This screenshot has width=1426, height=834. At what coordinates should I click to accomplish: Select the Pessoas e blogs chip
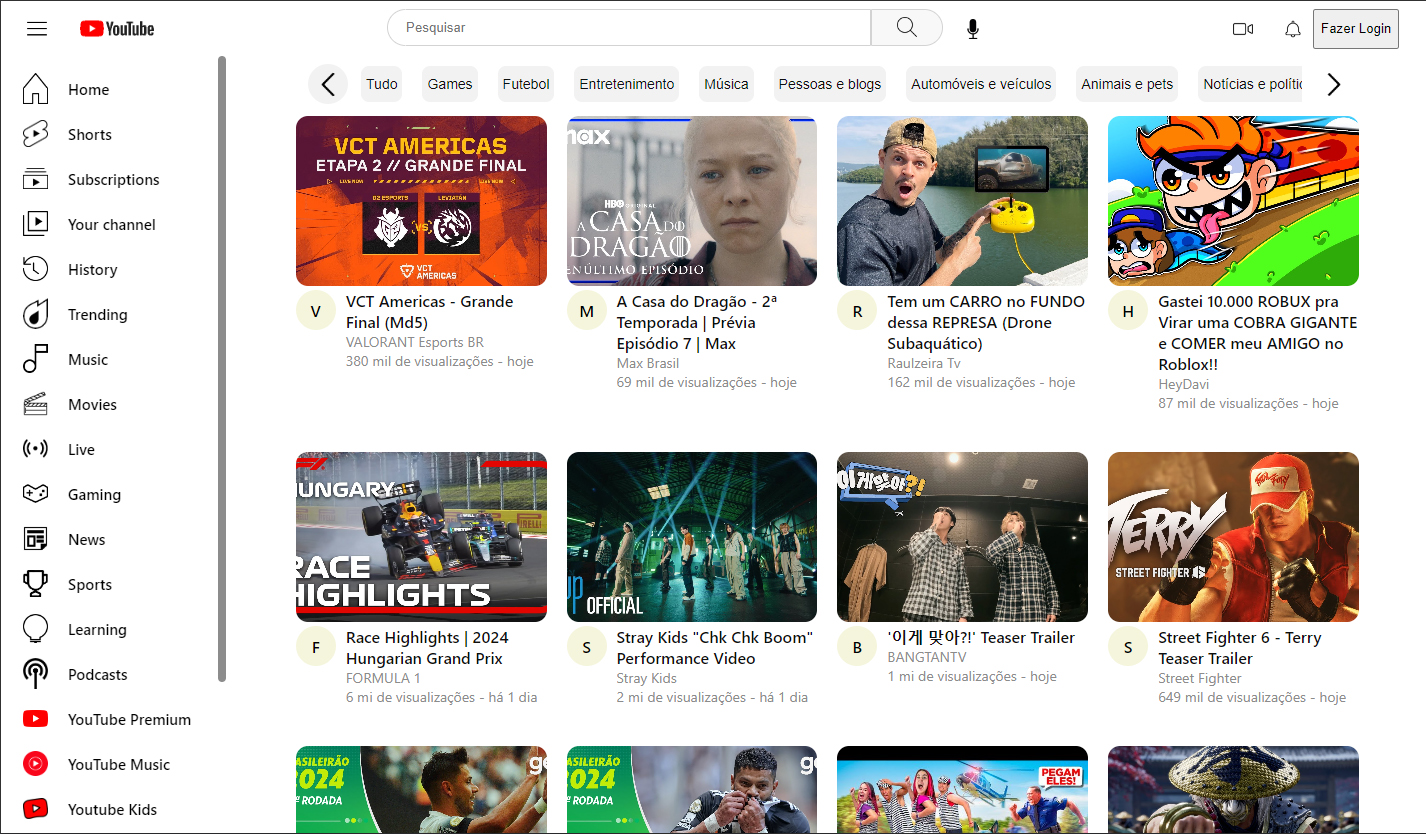click(x=830, y=84)
